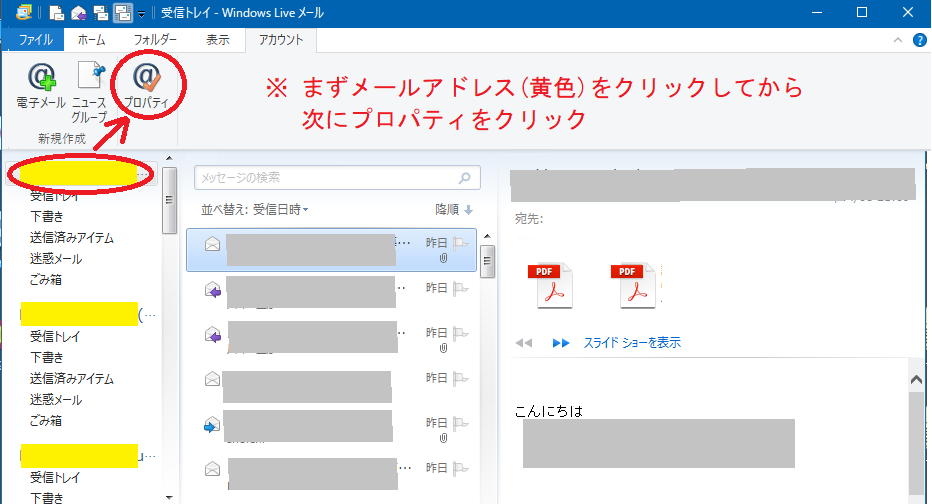
Task: Click the 宛先: label in message header
Action: [529, 218]
